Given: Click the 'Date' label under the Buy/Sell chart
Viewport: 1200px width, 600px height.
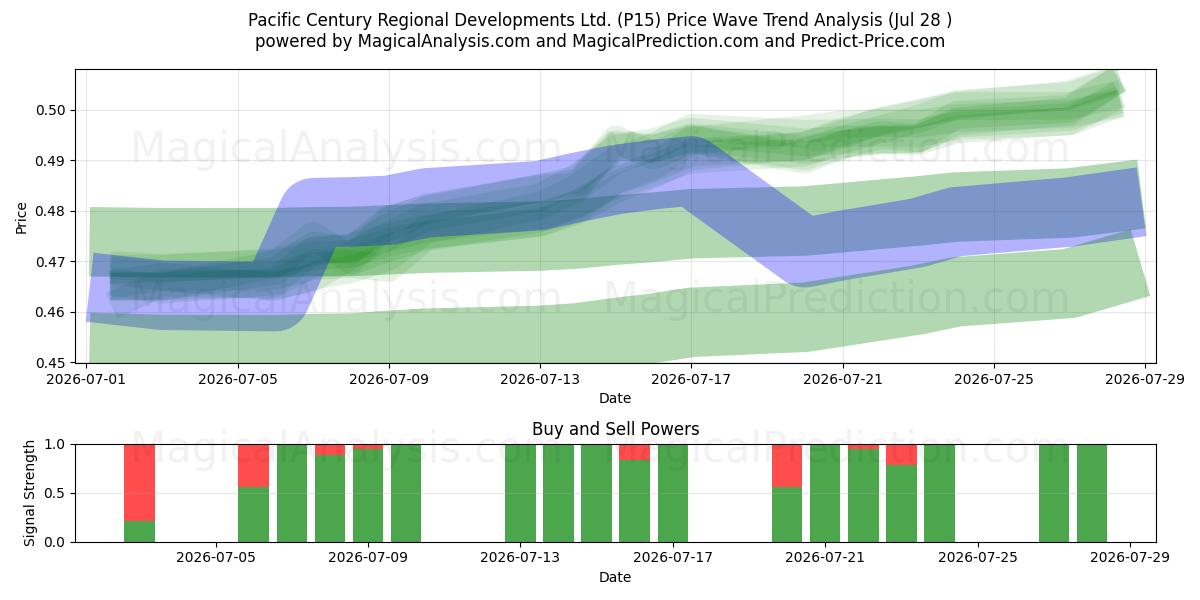Looking at the screenshot, I should [615, 577].
